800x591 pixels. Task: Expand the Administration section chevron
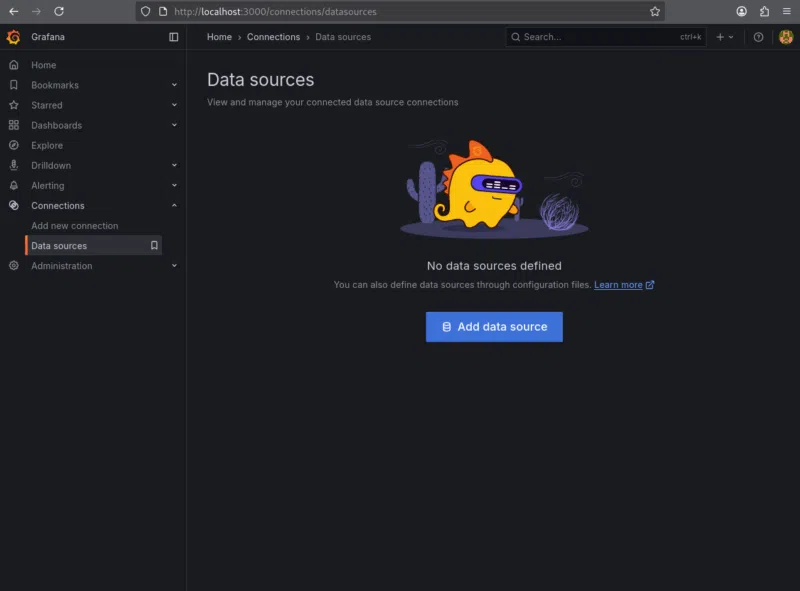(174, 265)
